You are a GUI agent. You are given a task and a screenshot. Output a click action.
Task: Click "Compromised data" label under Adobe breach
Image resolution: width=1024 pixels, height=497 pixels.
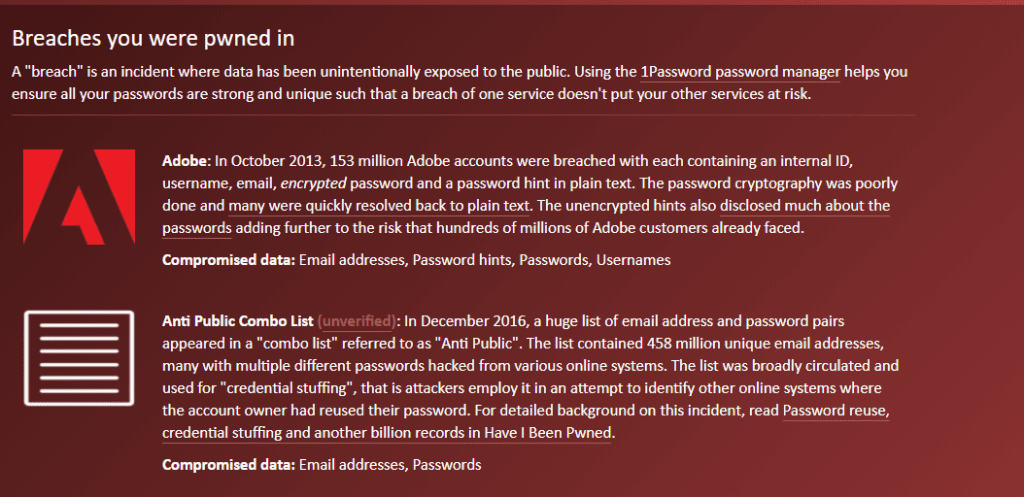pyautogui.click(x=229, y=260)
